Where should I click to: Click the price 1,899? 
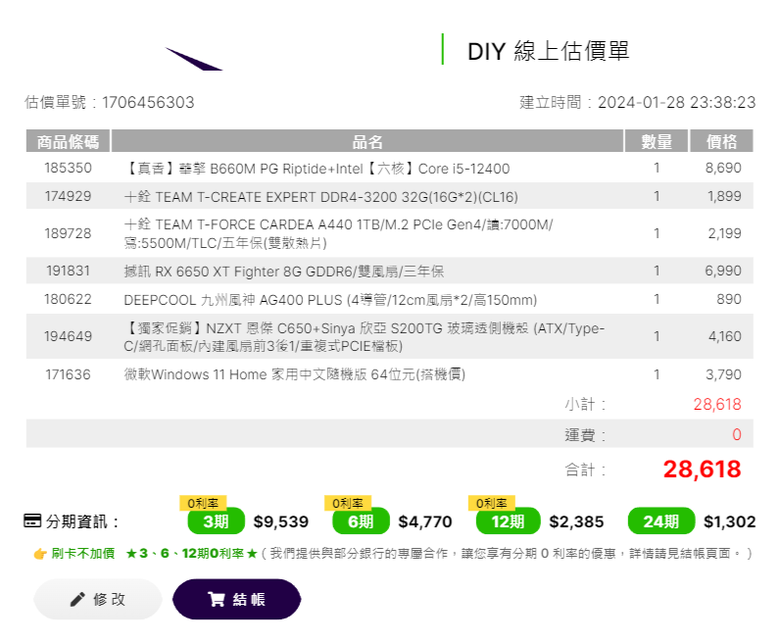pyautogui.click(x=724, y=196)
